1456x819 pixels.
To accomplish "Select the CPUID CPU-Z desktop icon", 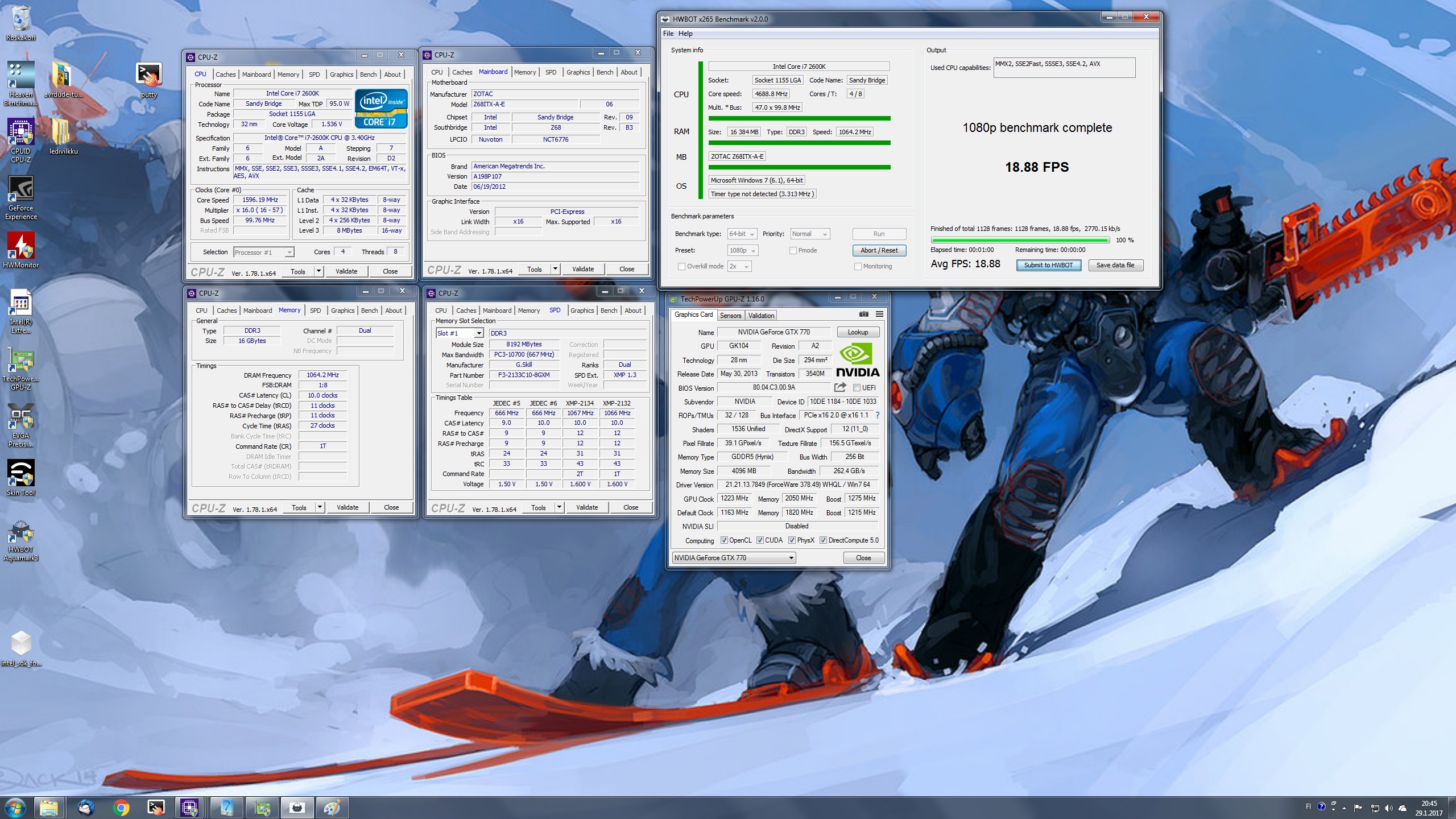I will [20, 140].
